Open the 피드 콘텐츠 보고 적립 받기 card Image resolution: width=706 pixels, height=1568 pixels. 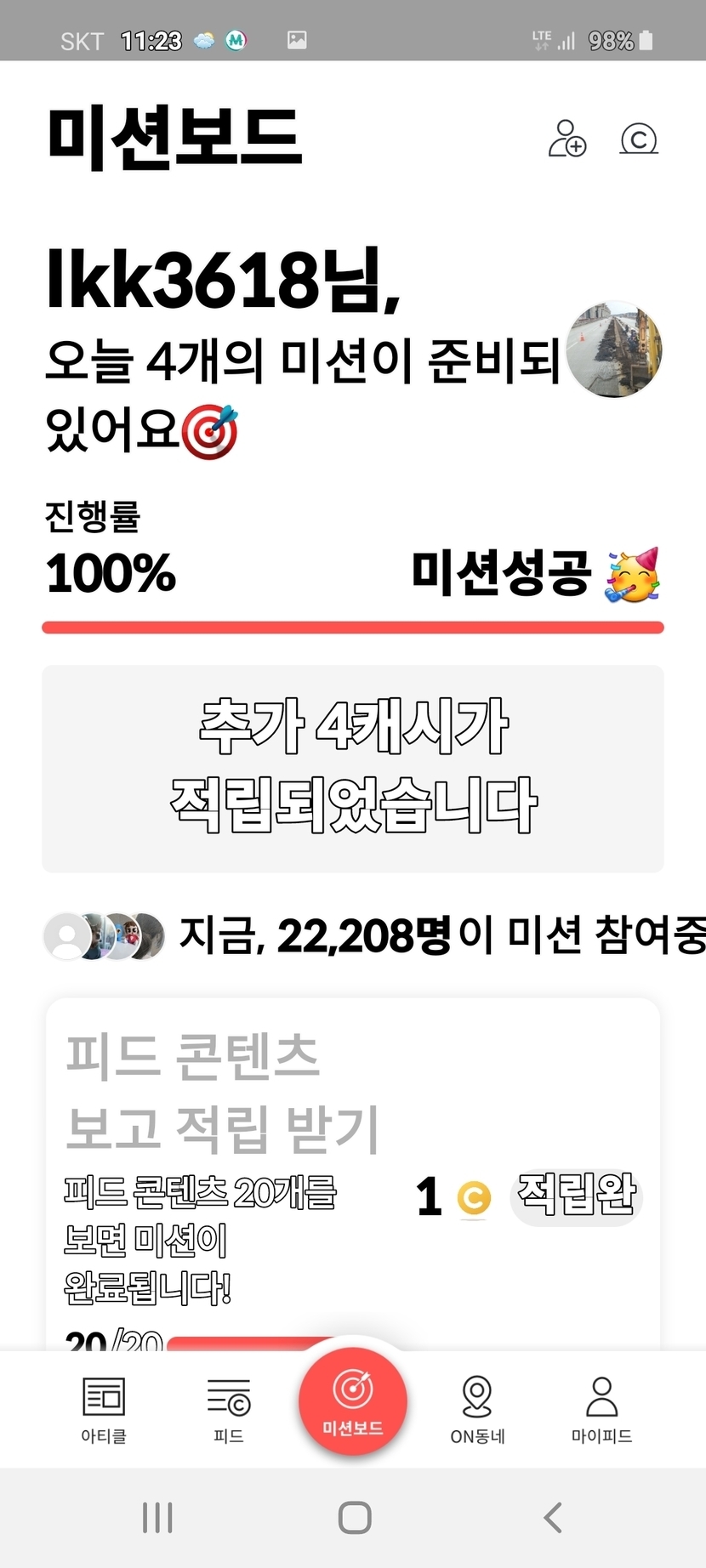point(353,1173)
